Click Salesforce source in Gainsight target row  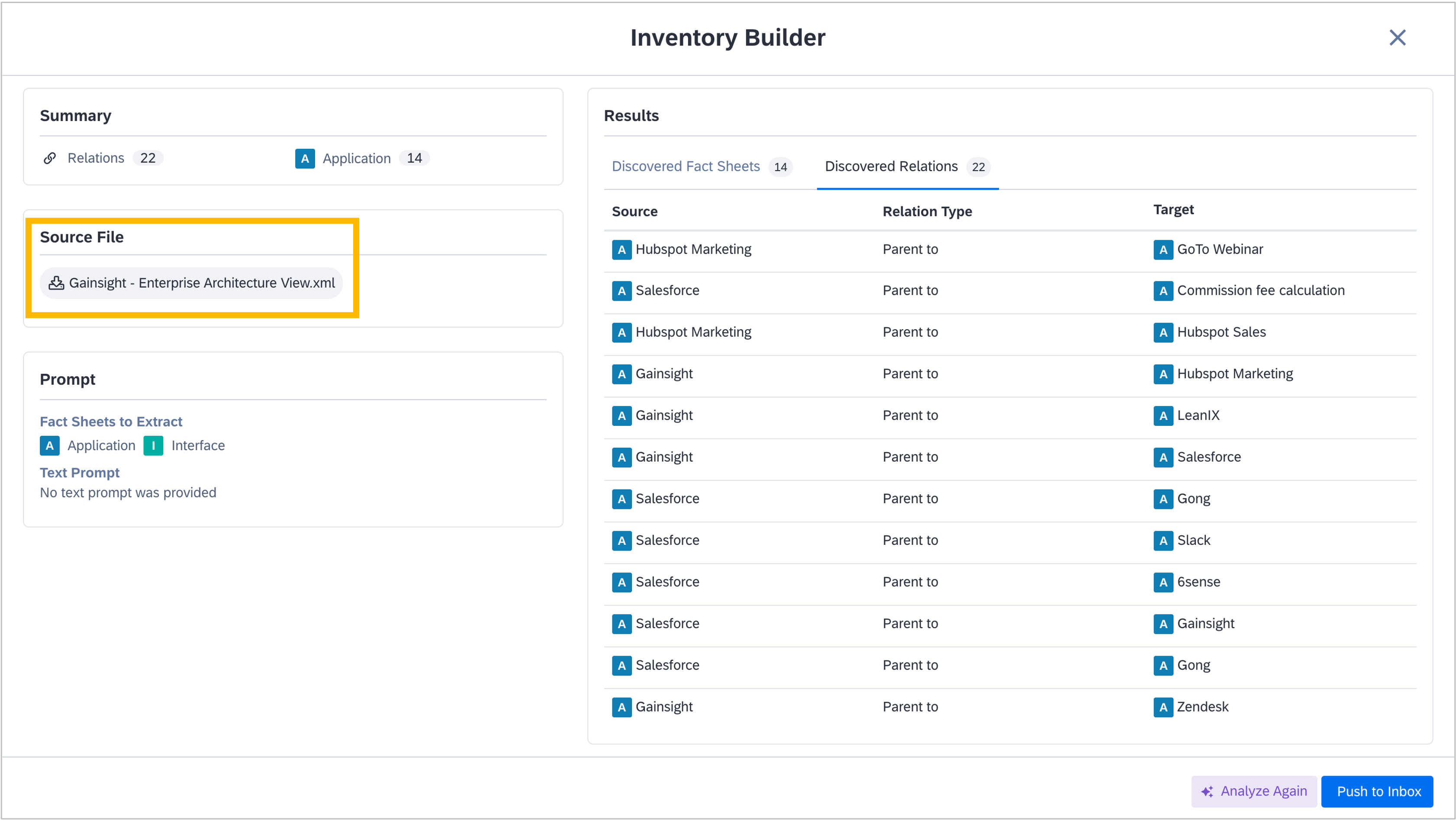(667, 623)
